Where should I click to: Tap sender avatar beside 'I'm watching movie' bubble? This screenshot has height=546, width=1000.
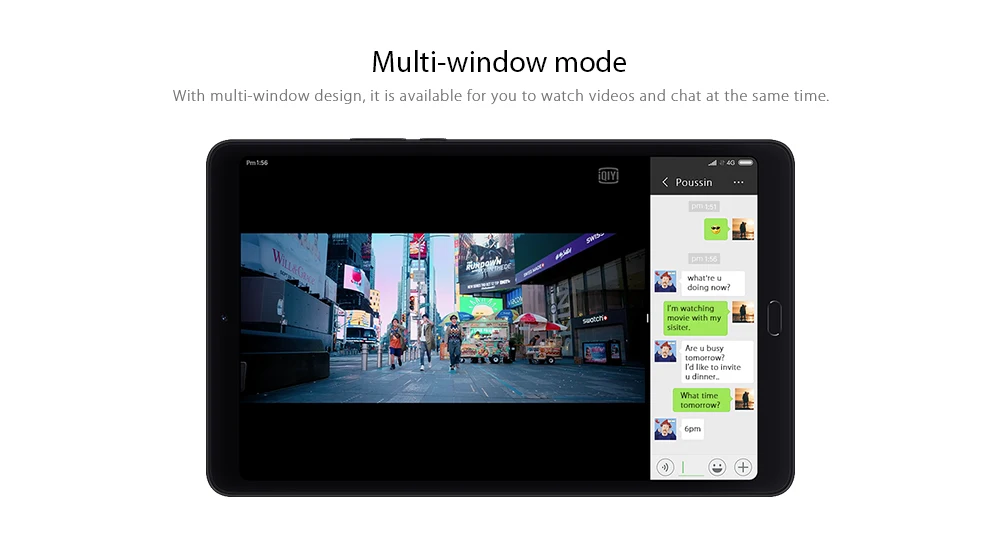tap(743, 312)
